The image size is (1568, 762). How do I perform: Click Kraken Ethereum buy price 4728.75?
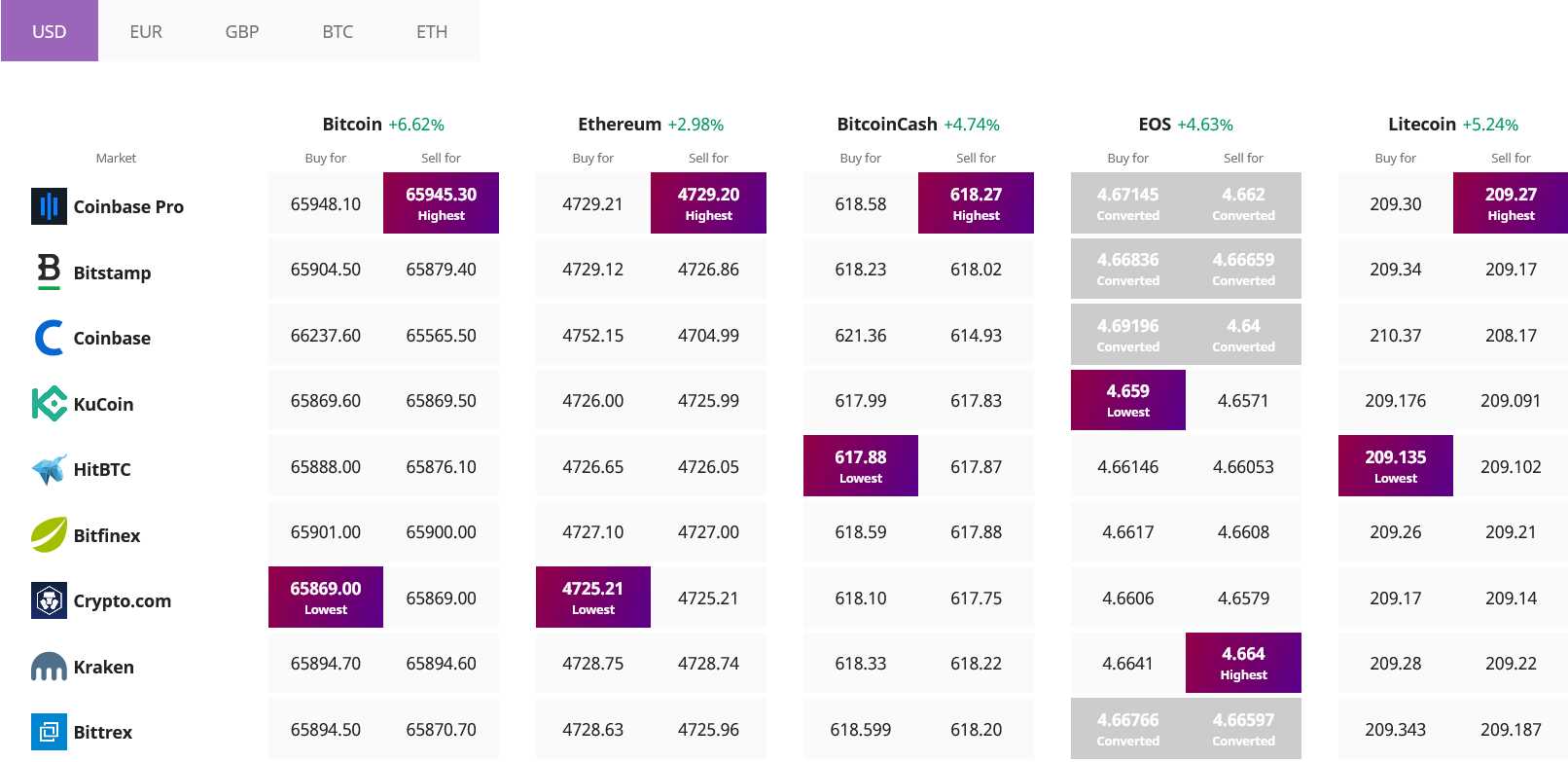coord(593,663)
